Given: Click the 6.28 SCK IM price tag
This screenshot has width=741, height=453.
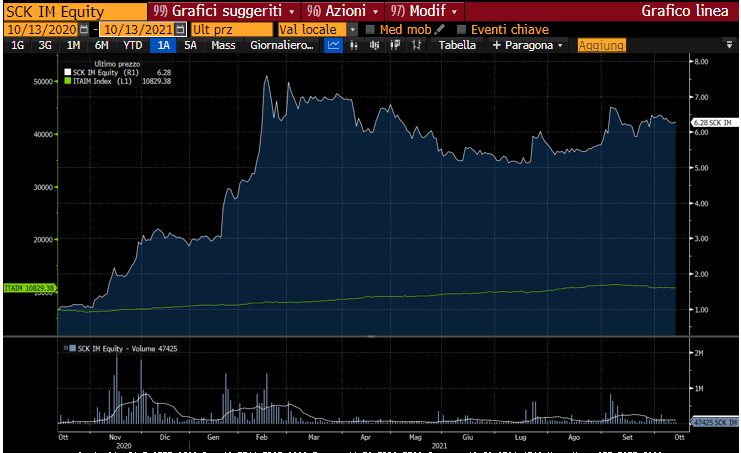Looking at the screenshot, I should click(x=714, y=122).
